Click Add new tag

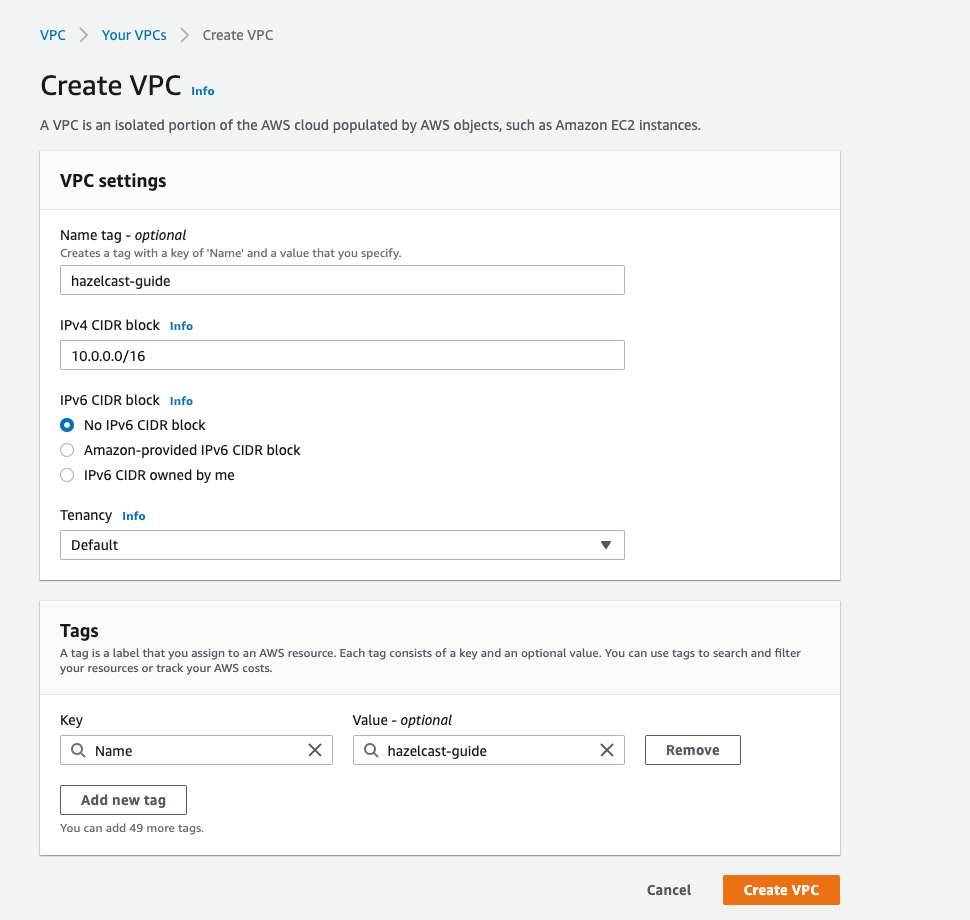point(123,799)
